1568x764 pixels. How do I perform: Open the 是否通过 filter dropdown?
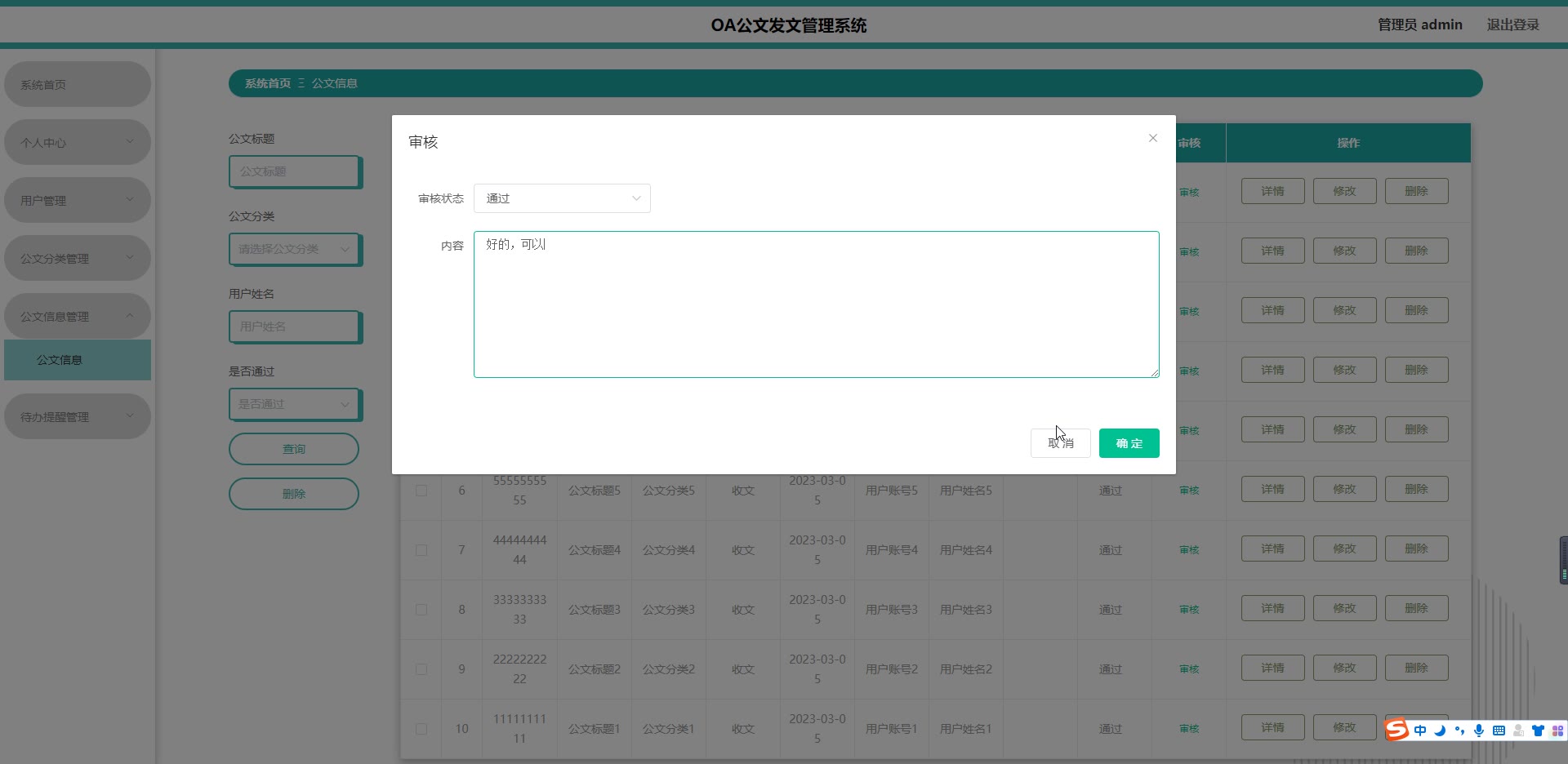[x=295, y=404]
